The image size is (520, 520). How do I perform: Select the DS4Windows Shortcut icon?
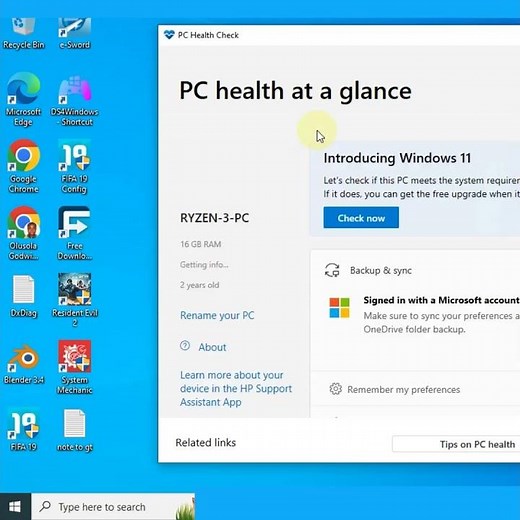pos(74,101)
